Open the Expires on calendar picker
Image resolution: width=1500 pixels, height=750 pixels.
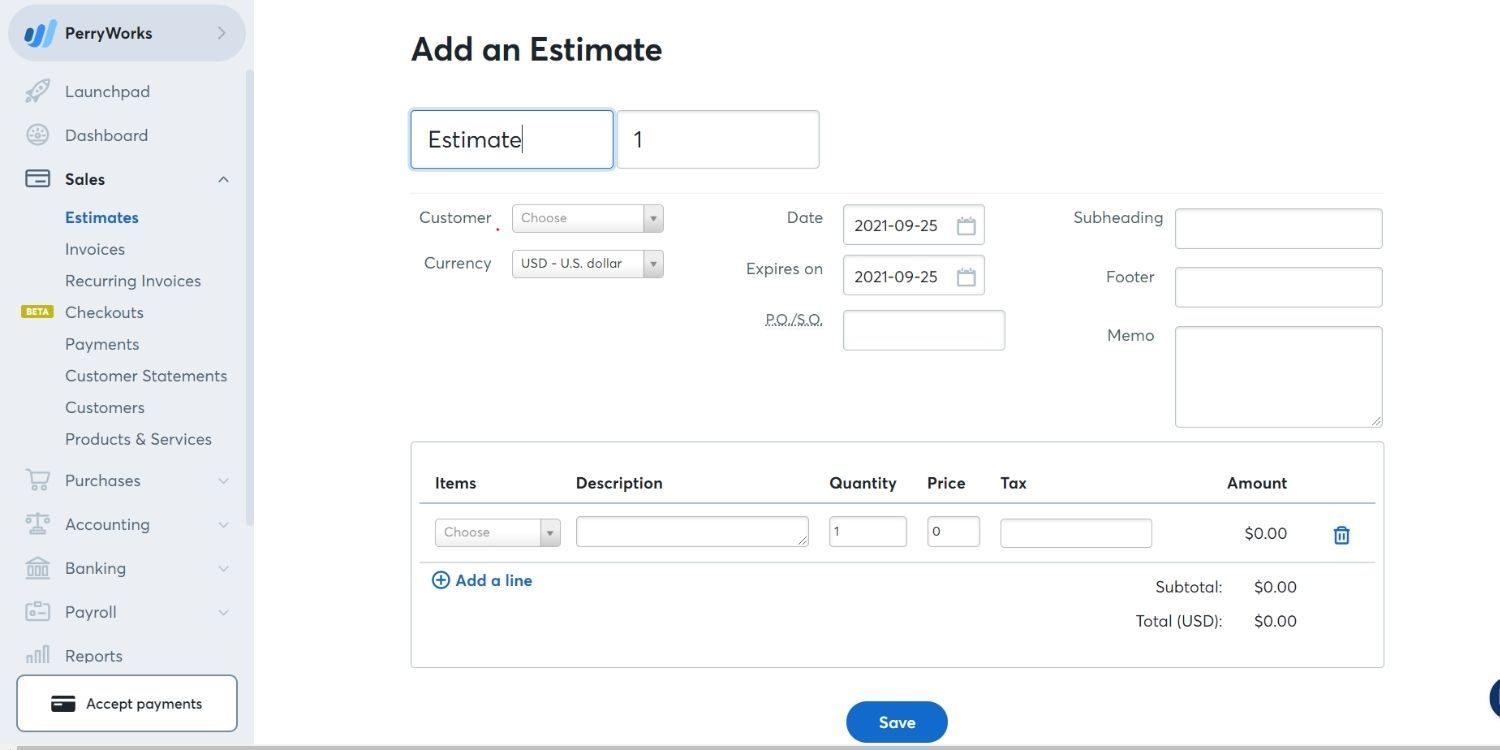964,276
